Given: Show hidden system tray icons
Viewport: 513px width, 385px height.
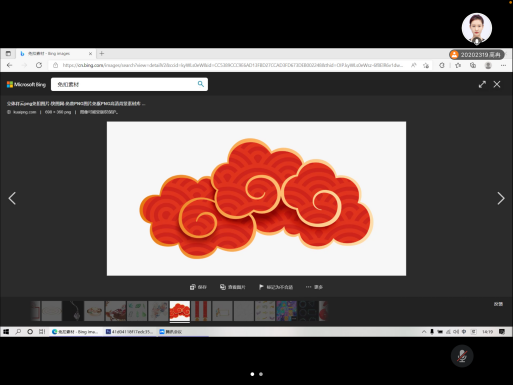Looking at the screenshot, I should coord(424,332).
